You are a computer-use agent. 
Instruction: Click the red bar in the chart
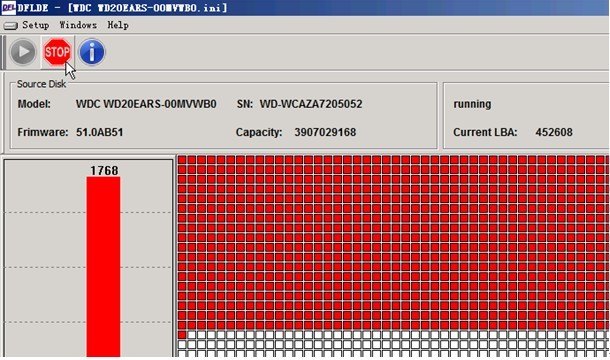tap(103, 267)
